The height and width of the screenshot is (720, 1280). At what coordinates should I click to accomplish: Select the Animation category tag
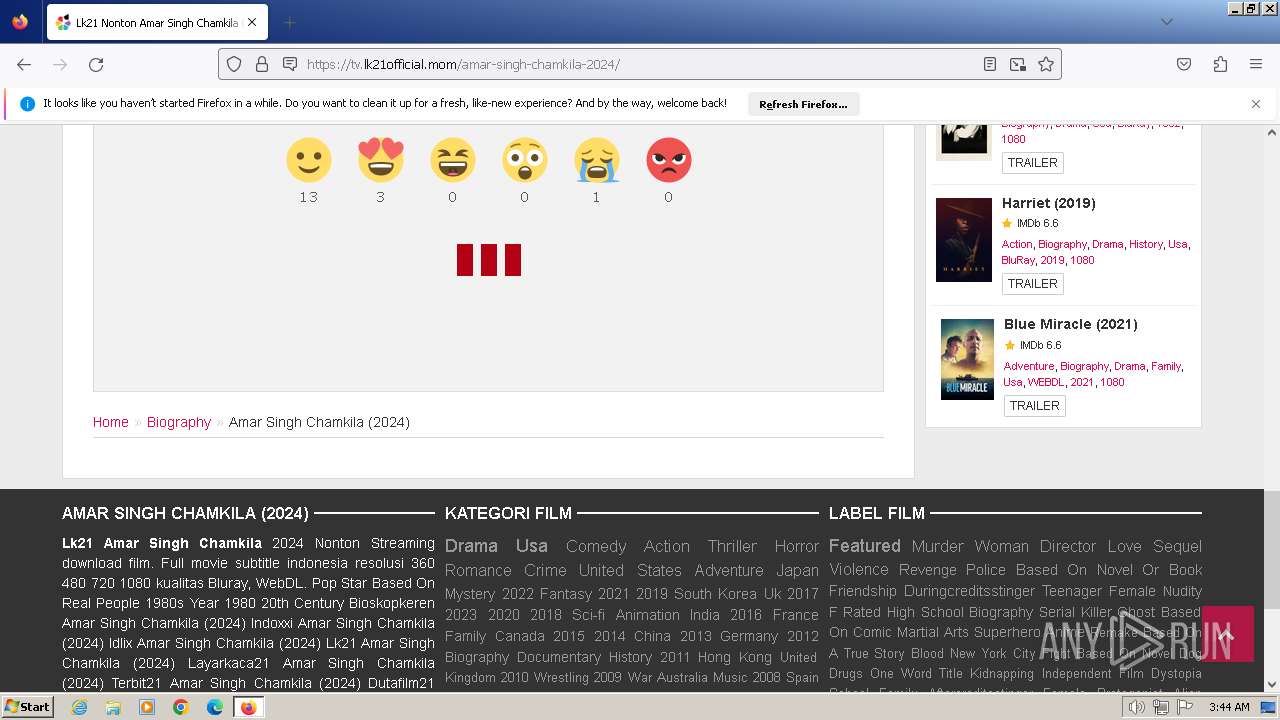point(647,615)
